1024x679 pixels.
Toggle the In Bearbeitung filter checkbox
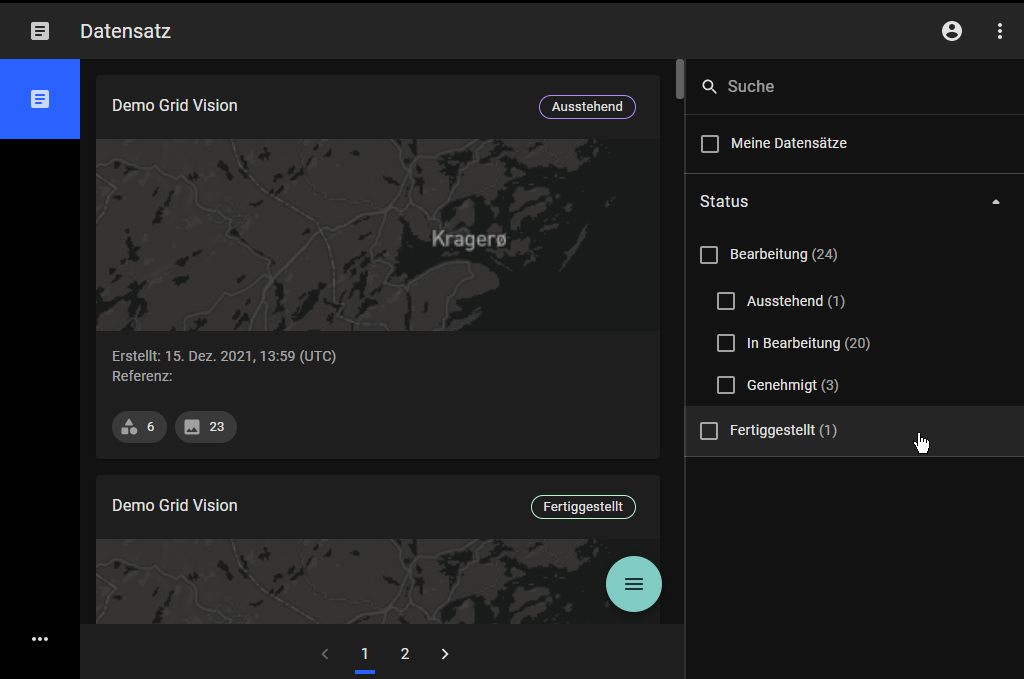click(x=726, y=343)
